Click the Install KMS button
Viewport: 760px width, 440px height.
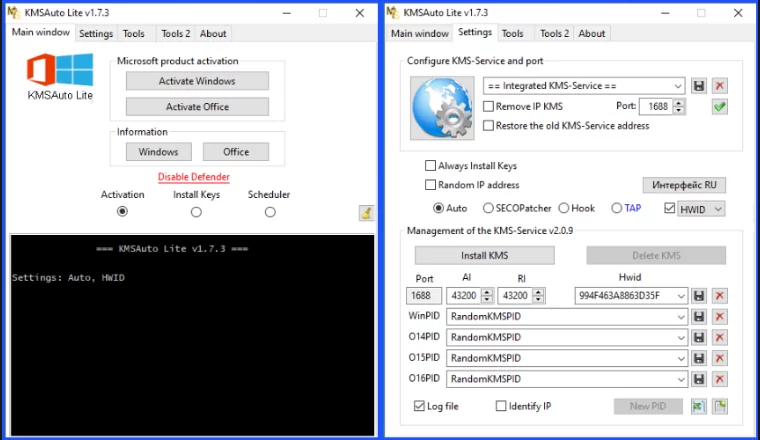click(485, 255)
